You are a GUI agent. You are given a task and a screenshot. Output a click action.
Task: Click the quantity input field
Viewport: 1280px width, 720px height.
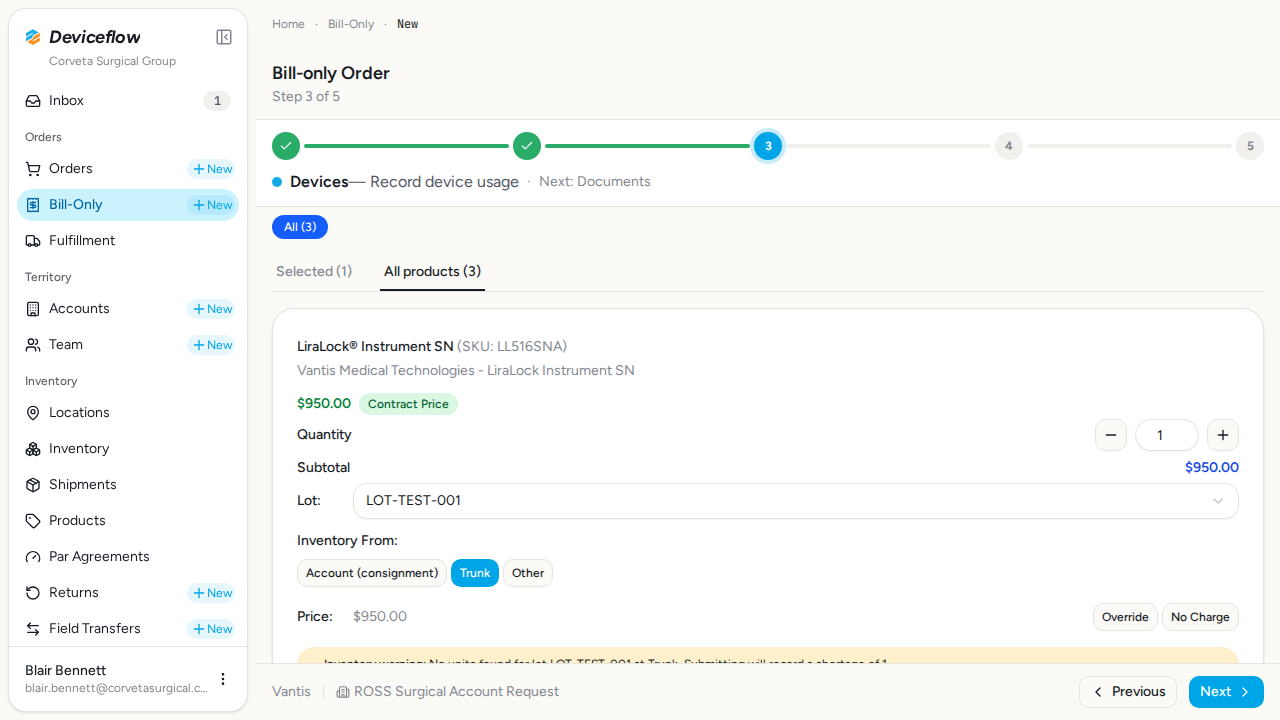pos(1167,435)
